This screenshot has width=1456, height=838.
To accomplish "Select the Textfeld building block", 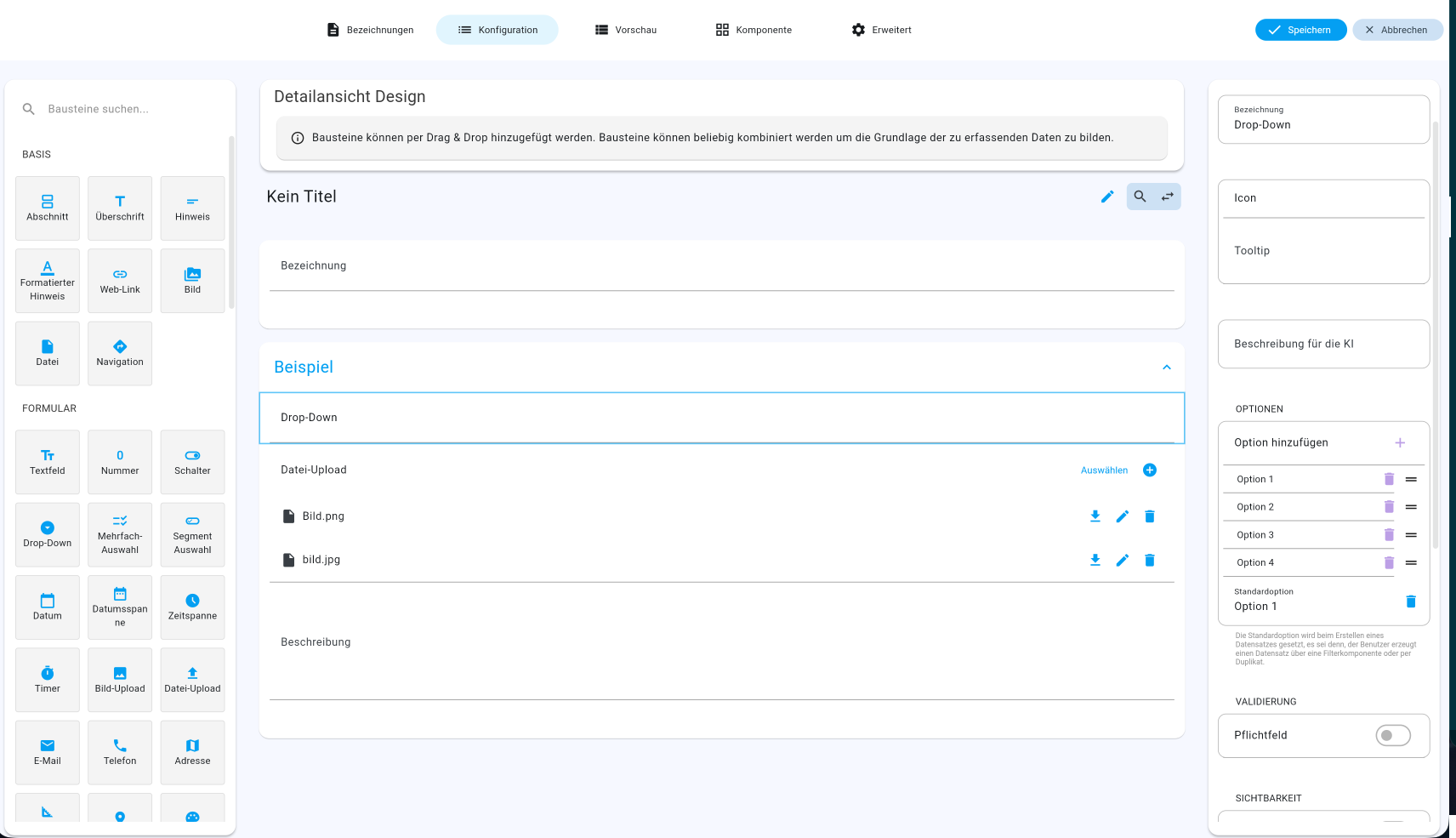I will point(48,462).
